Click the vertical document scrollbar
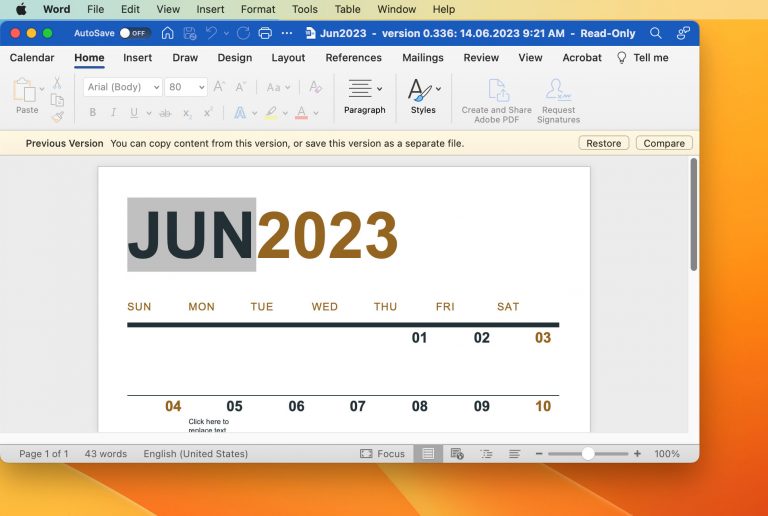 693,215
